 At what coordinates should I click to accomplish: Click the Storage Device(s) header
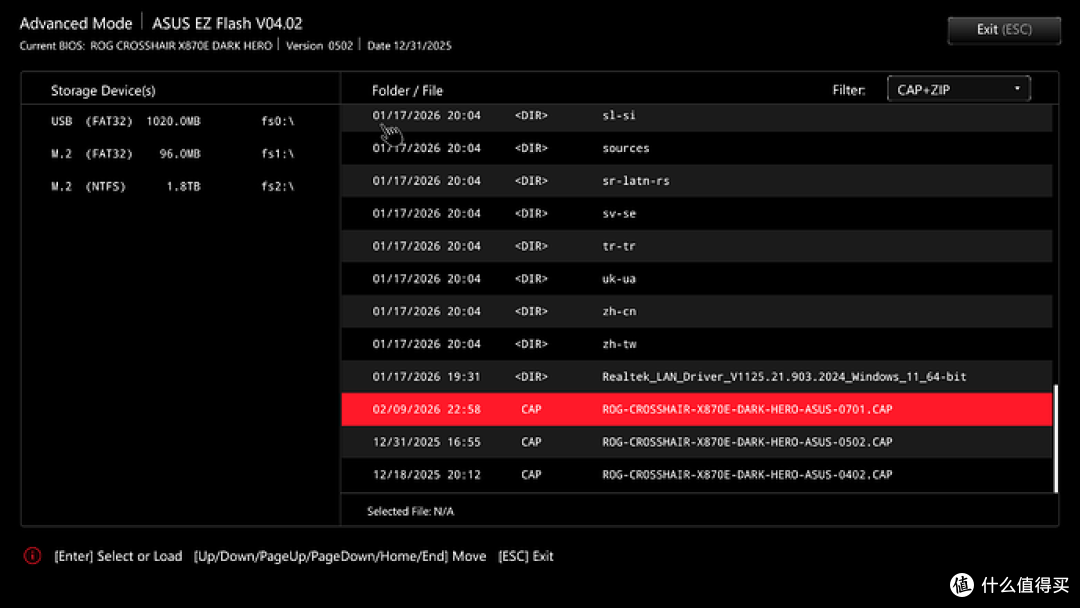pos(103,91)
